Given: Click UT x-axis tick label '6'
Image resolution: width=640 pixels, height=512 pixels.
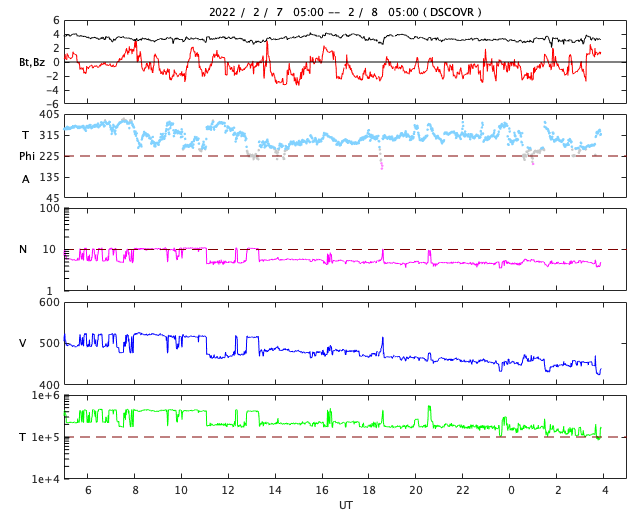Looking at the screenshot, I should [x=88, y=490].
